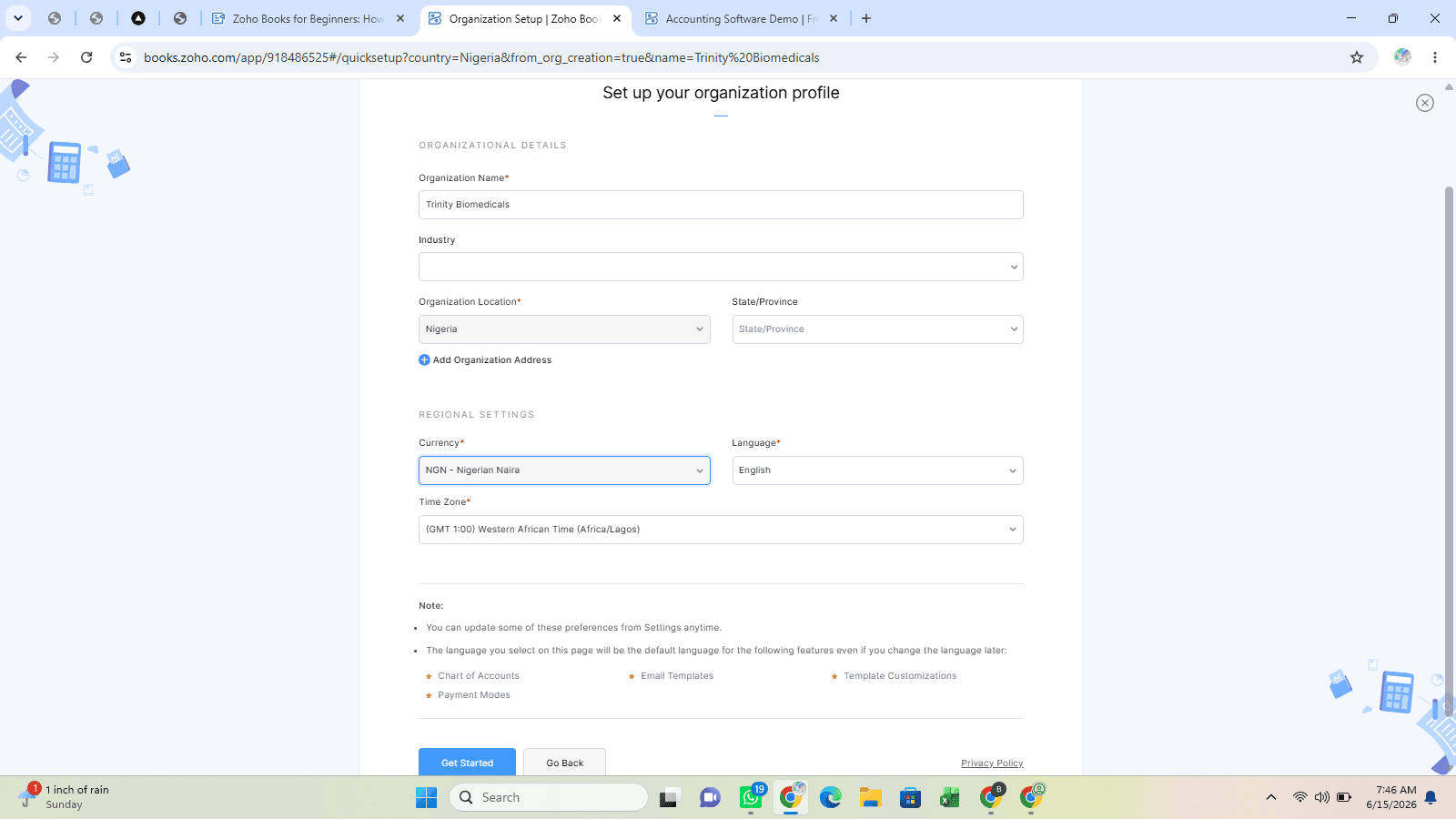Open Microsoft Edge from taskbar
Image resolution: width=1456 pixels, height=819 pixels.
[x=831, y=798]
